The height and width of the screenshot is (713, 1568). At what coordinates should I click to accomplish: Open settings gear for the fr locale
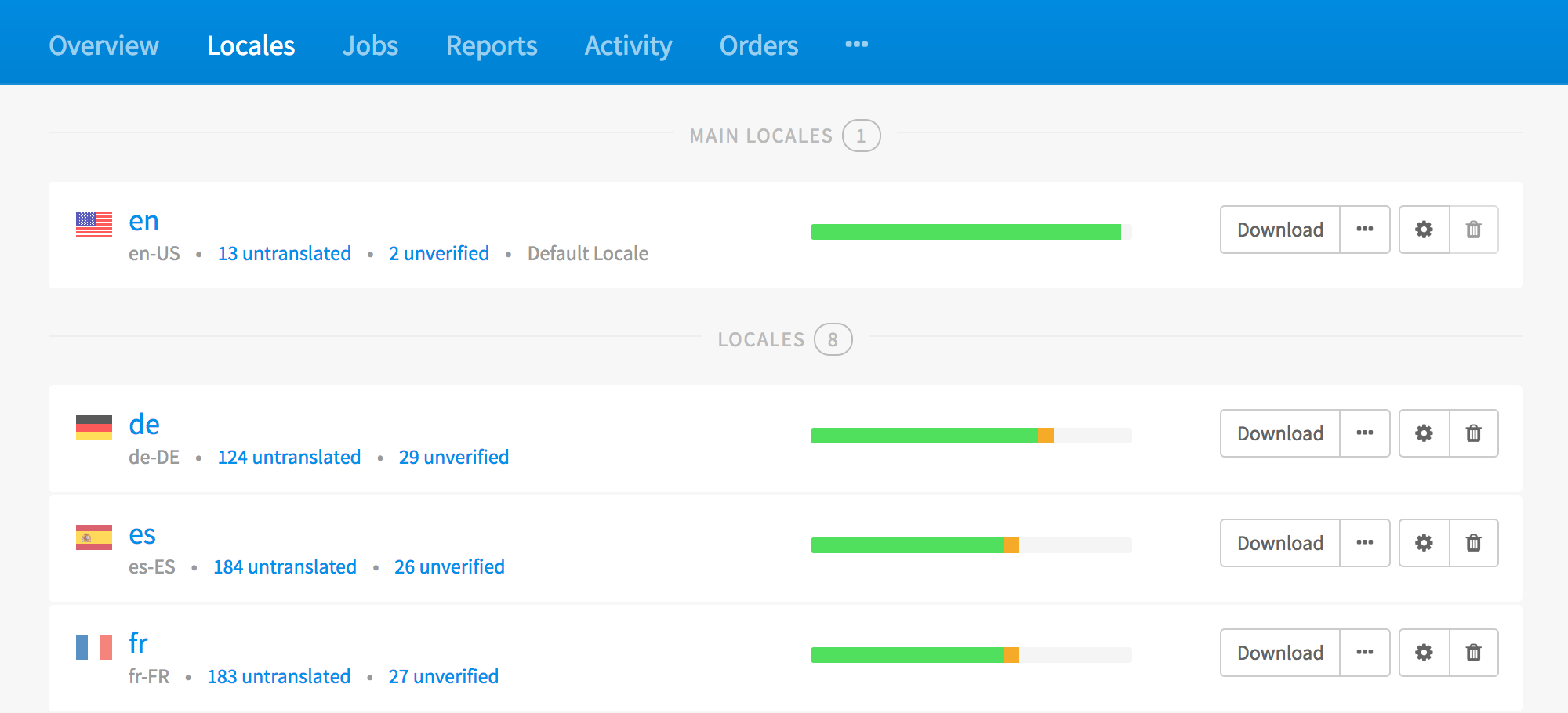1424,653
